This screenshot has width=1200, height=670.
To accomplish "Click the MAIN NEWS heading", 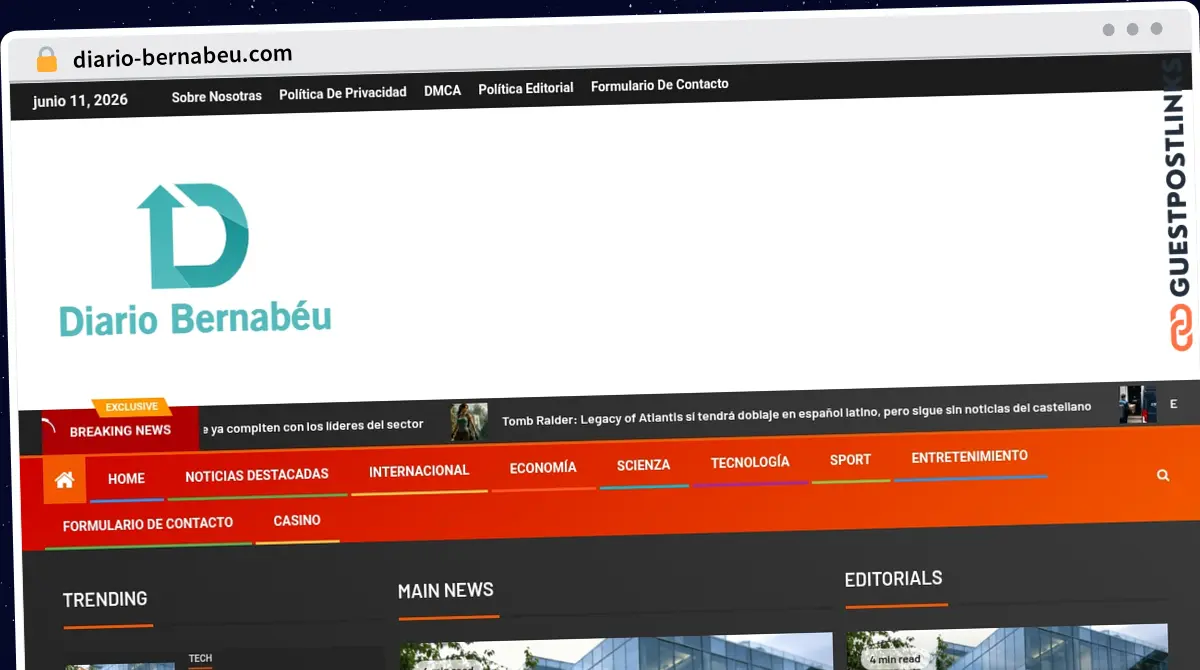I will click(446, 590).
